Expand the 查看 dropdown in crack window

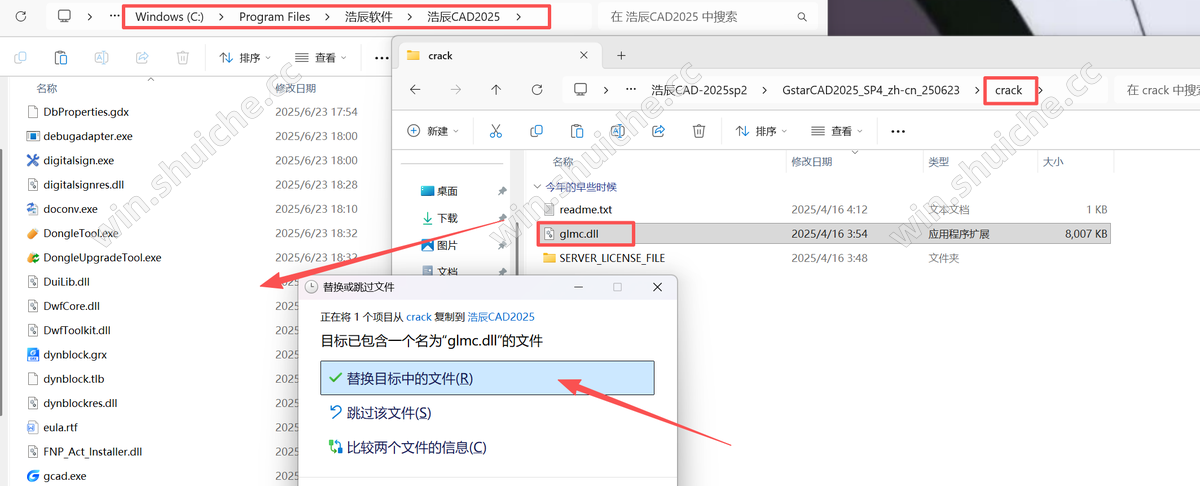837,131
